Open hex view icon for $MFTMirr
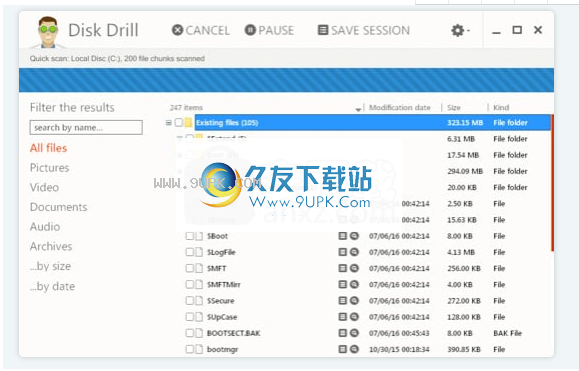 coord(342,284)
